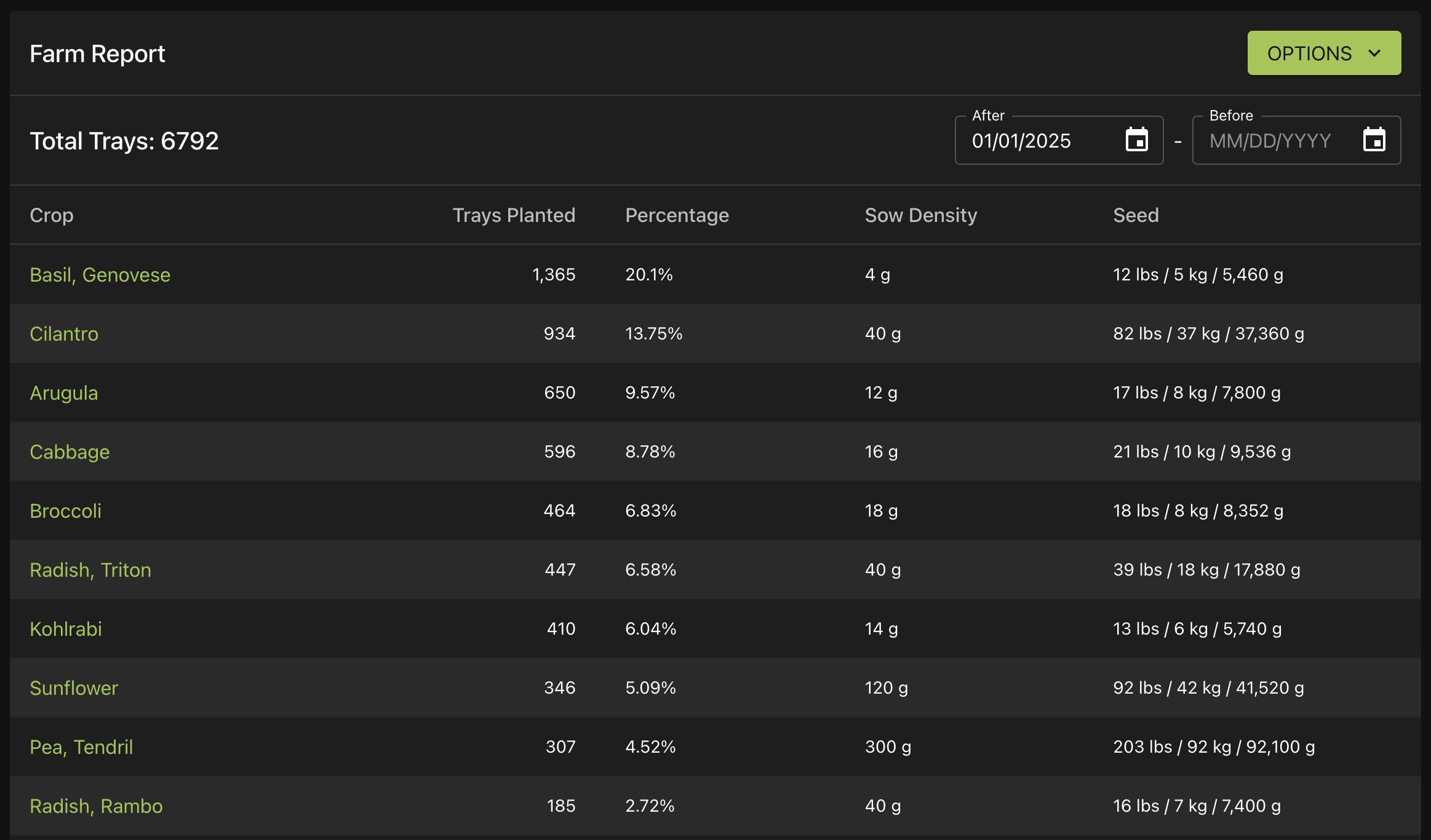
Task: Select the Arugula crop link
Action: coord(64,392)
